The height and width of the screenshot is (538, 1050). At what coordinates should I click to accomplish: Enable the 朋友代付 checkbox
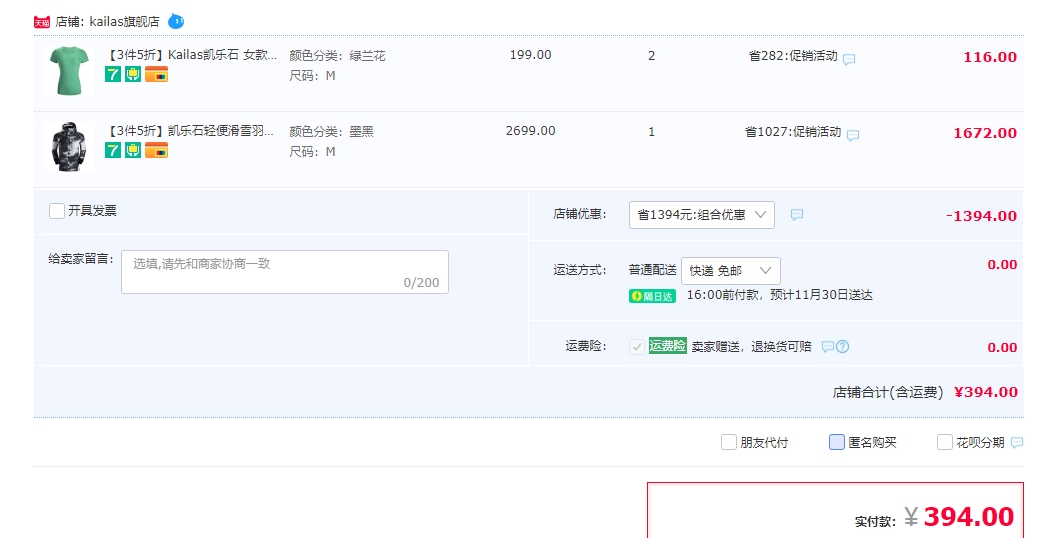click(729, 442)
